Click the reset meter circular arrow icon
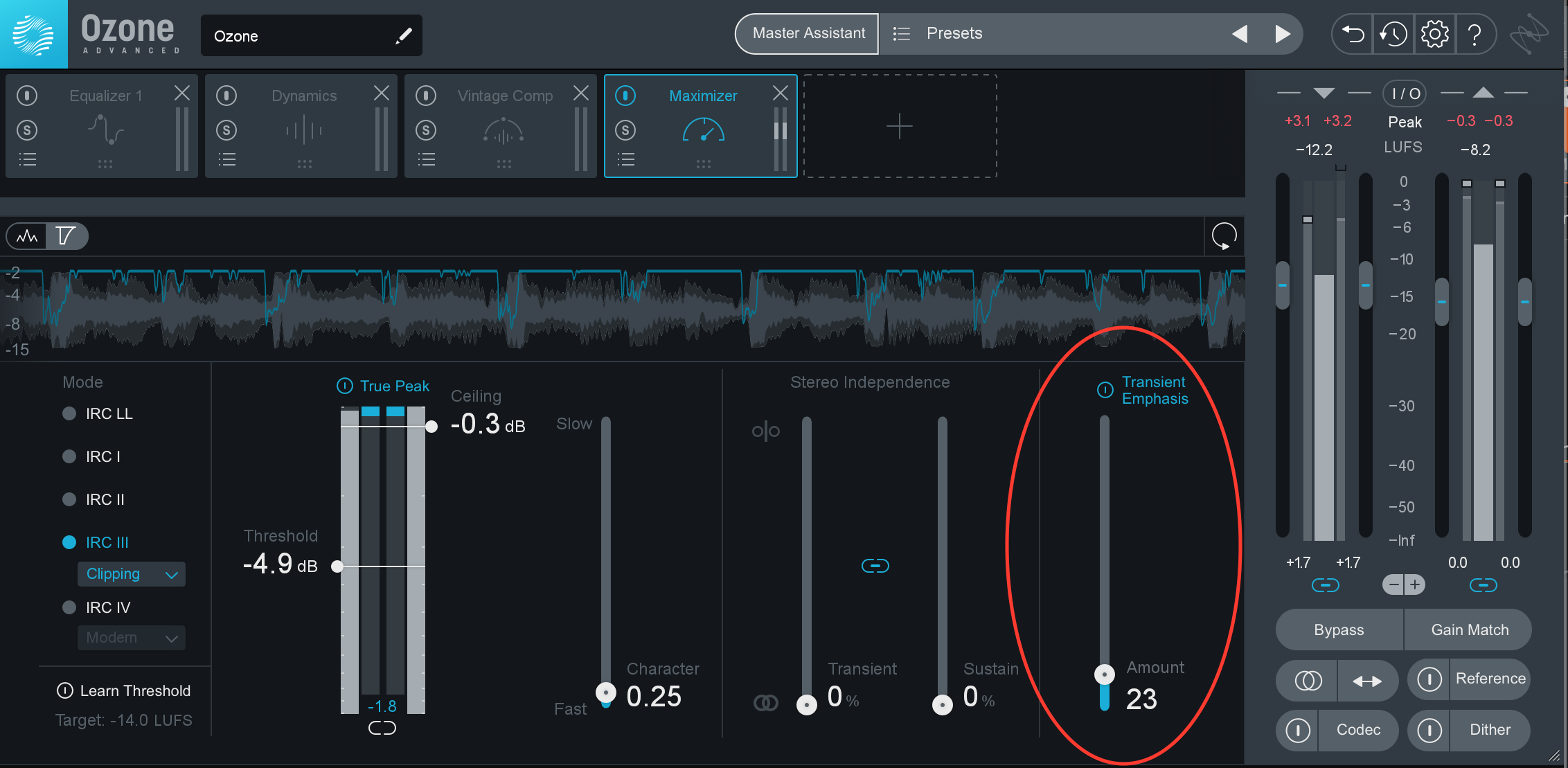 pyautogui.click(x=1224, y=236)
